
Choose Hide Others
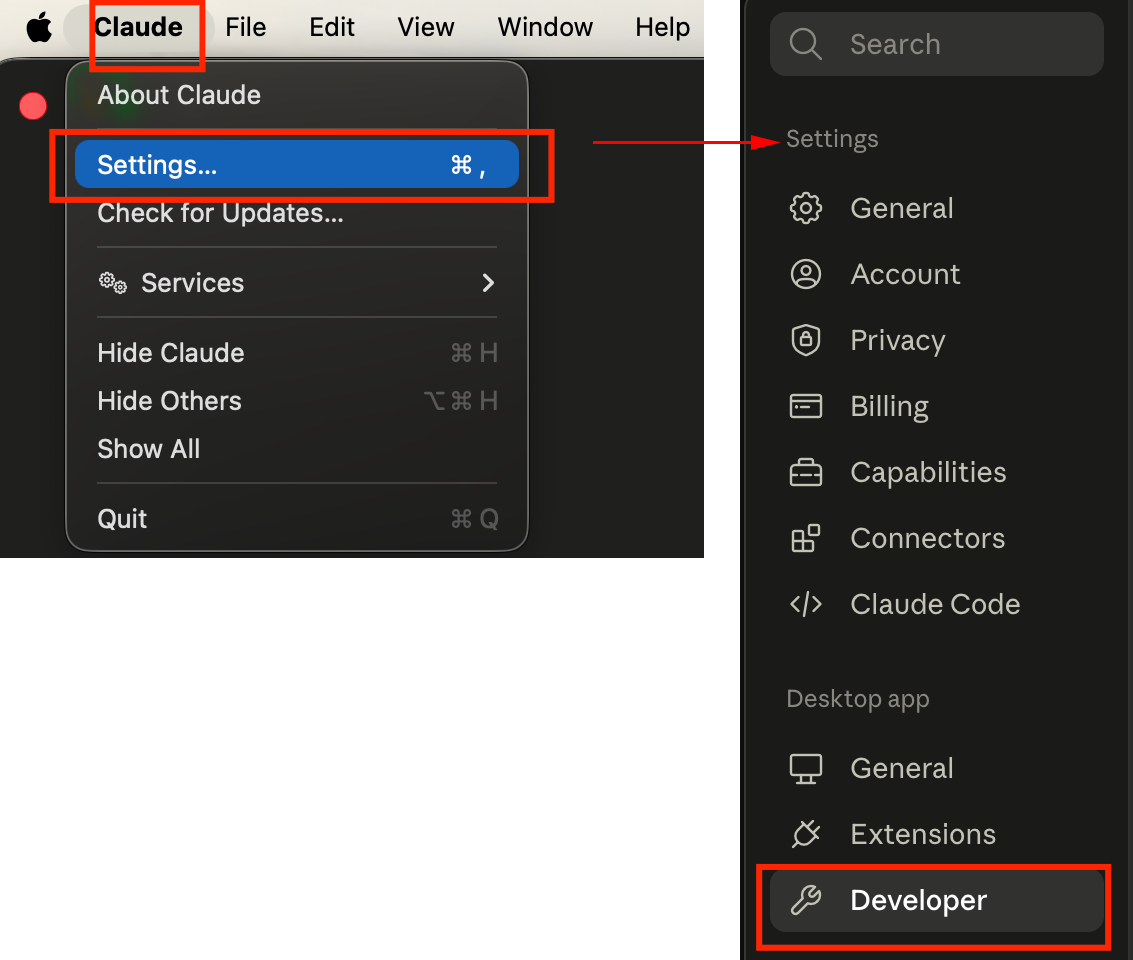pos(296,401)
